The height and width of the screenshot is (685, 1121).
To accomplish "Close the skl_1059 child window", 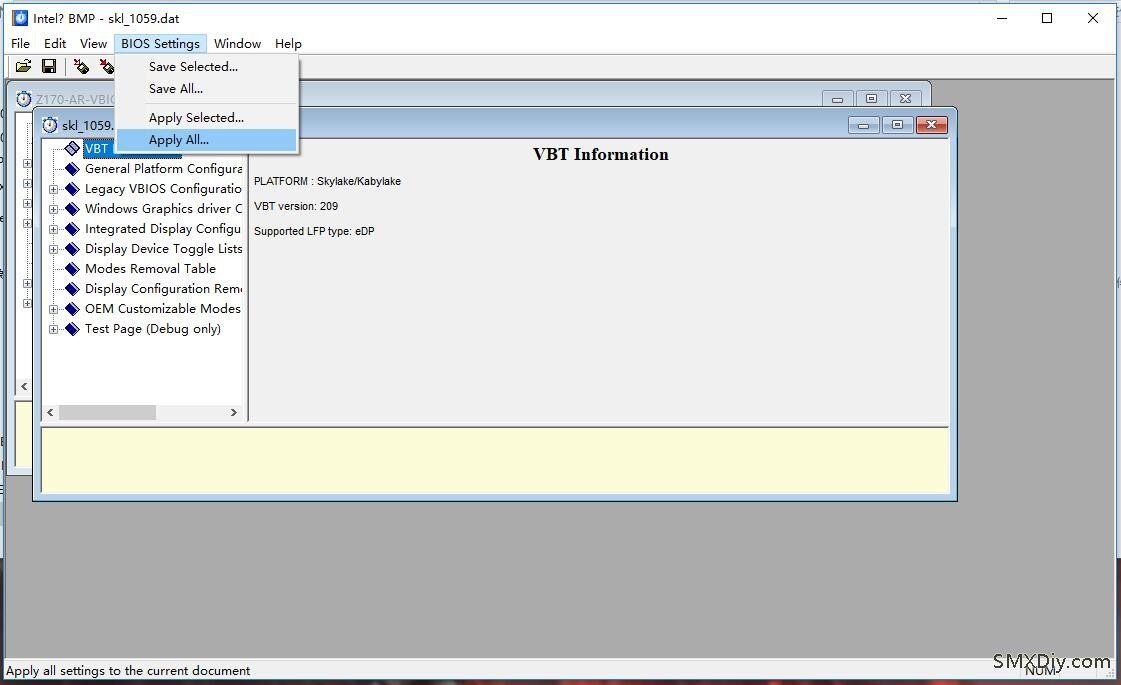I will (932, 125).
